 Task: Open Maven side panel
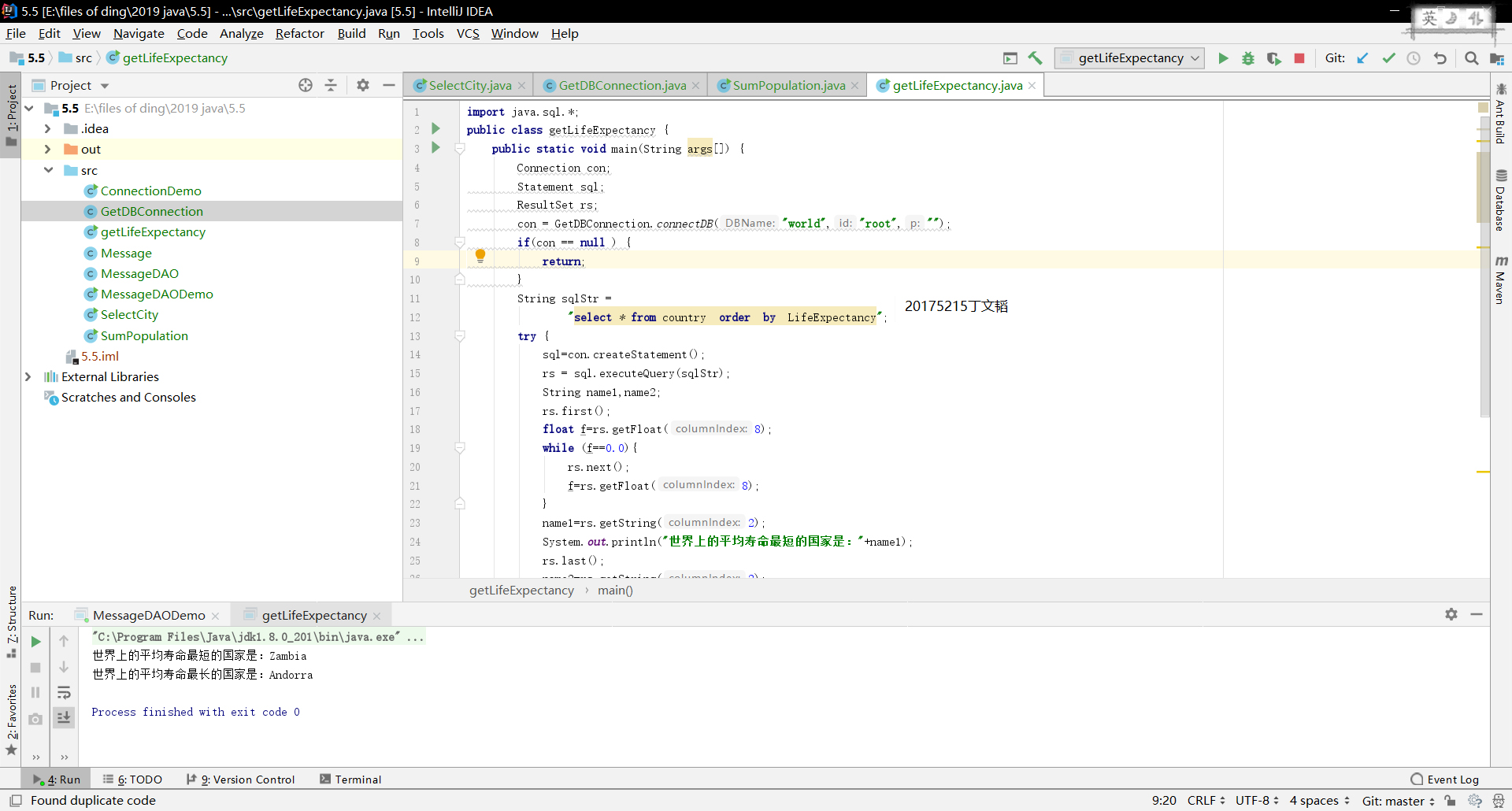pyautogui.click(x=1501, y=280)
